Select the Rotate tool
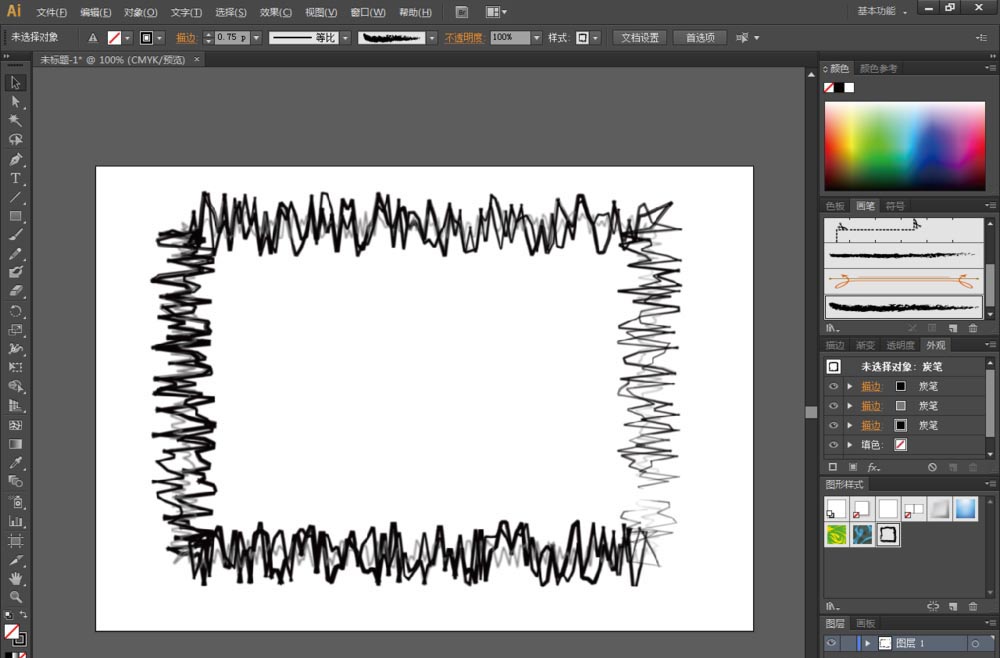Image resolution: width=1000 pixels, height=658 pixels. point(15,311)
